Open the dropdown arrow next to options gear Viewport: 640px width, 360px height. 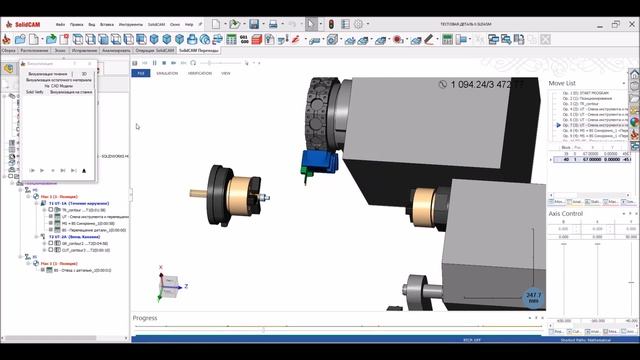(x=368, y=24)
